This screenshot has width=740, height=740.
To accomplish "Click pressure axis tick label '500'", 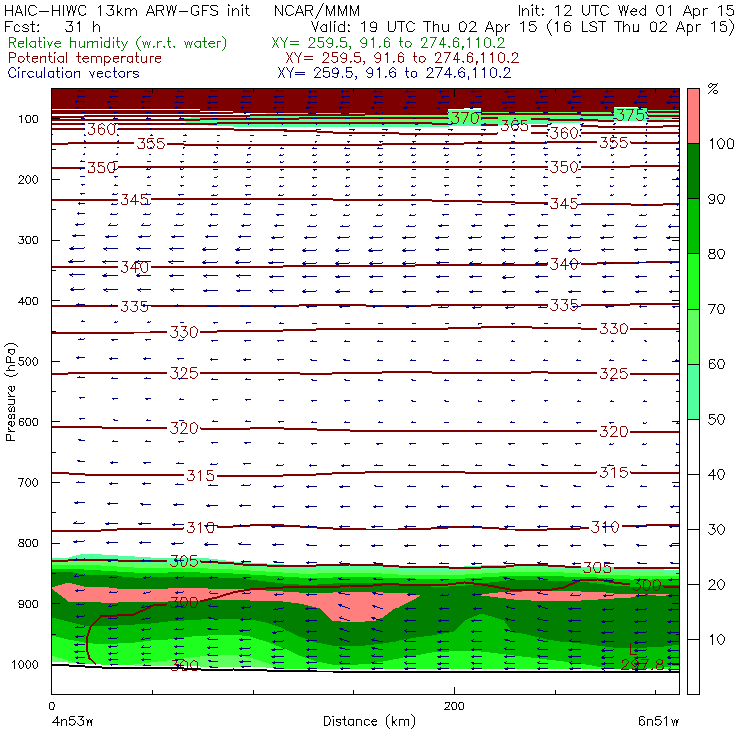I will (28, 362).
